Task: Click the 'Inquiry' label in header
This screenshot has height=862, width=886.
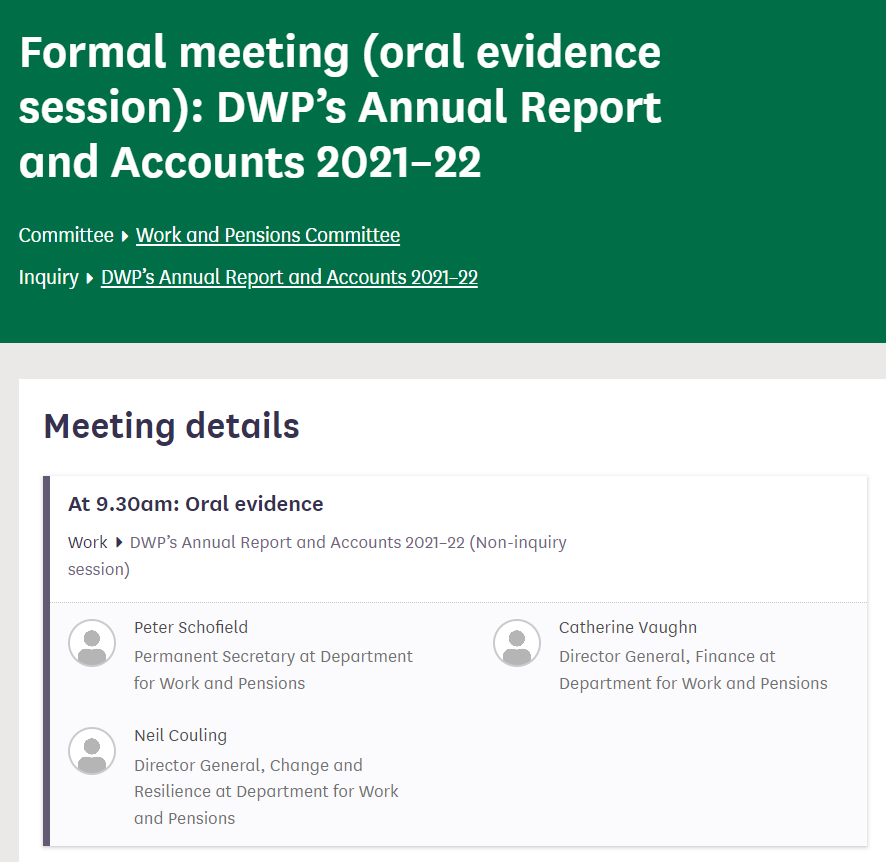Action: (49, 277)
